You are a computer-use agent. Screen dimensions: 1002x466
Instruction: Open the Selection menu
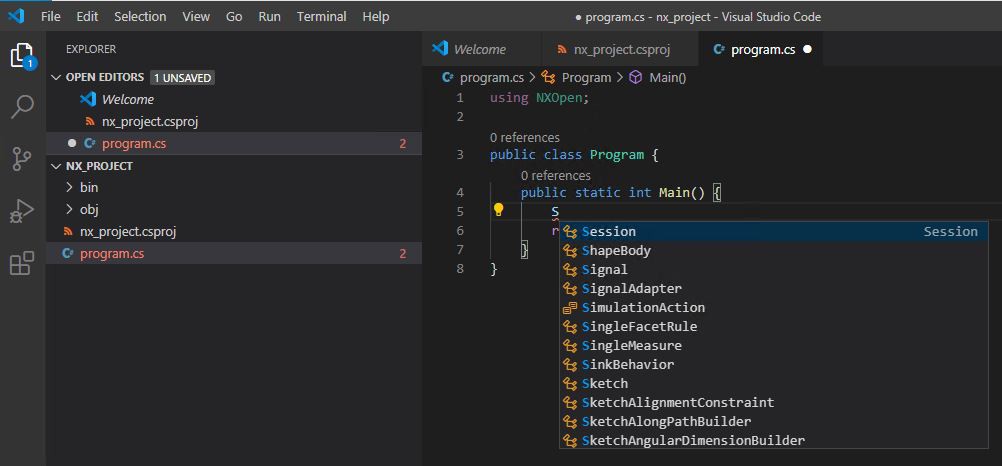140,16
